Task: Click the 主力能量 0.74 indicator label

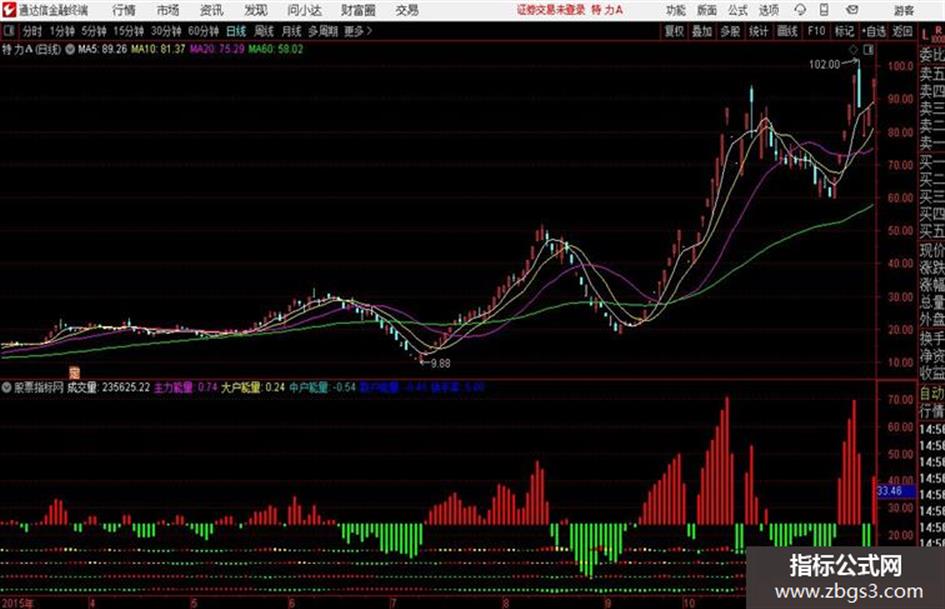Action: (x=186, y=387)
